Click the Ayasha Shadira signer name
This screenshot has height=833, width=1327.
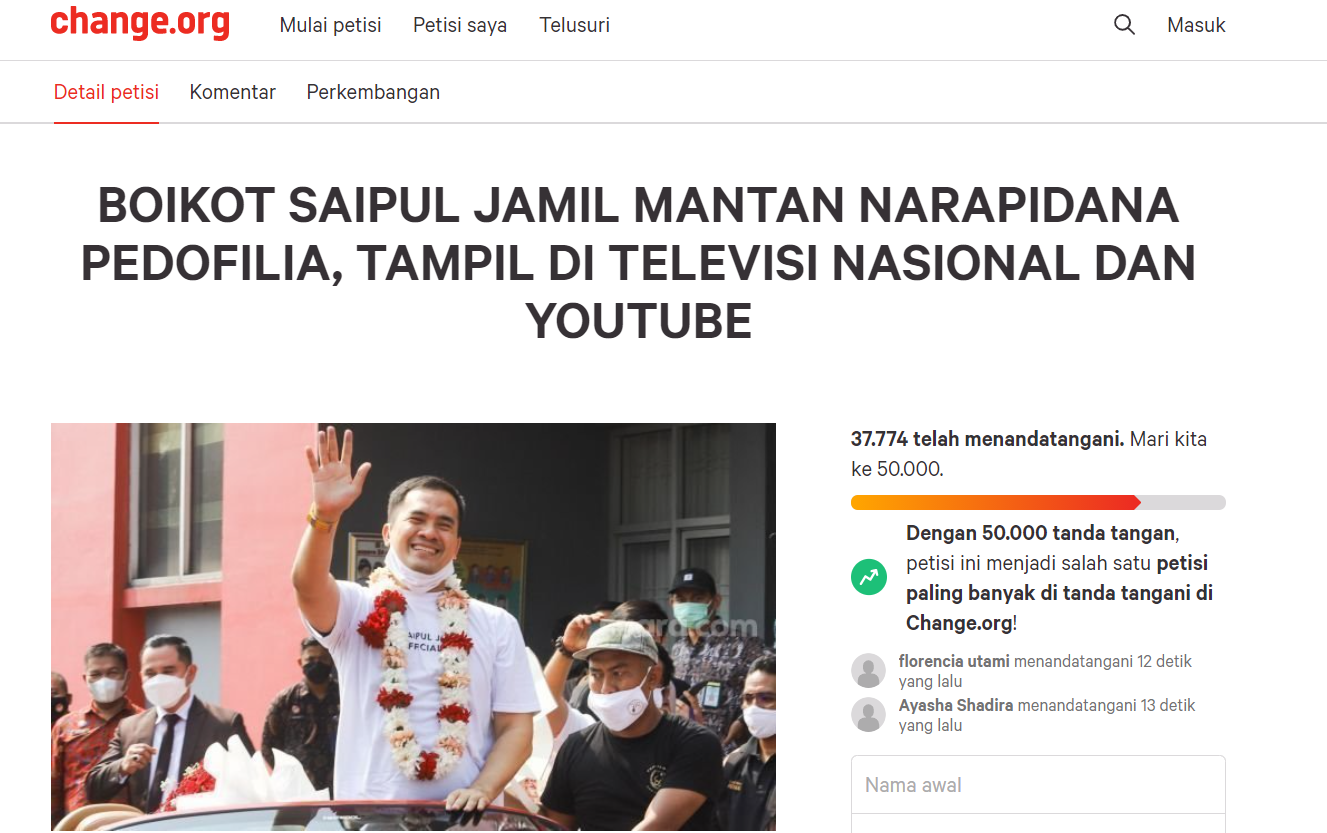click(x=956, y=705)
